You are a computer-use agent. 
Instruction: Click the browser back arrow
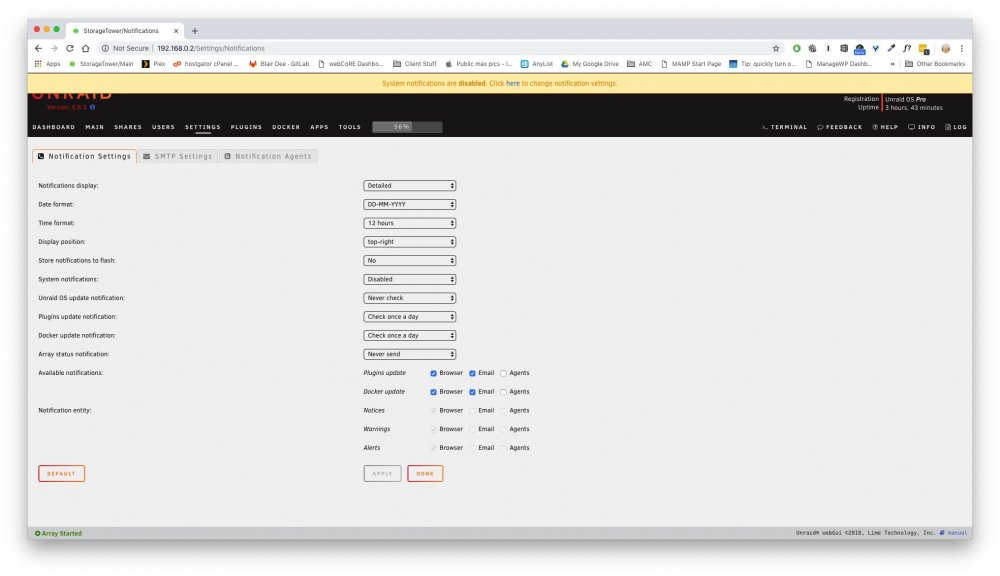pos(38,48)
